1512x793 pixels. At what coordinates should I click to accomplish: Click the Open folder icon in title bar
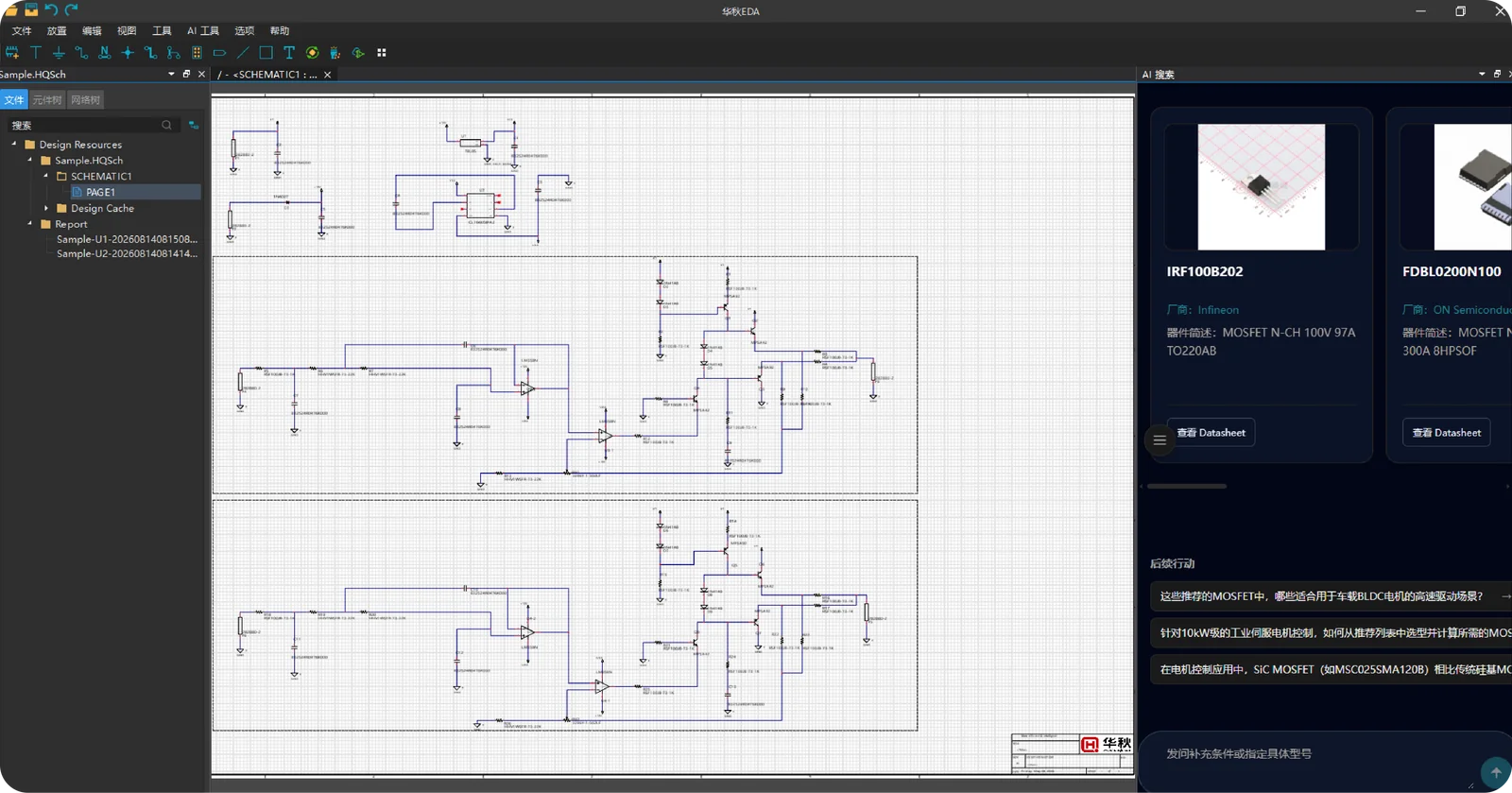pos(10,9)
